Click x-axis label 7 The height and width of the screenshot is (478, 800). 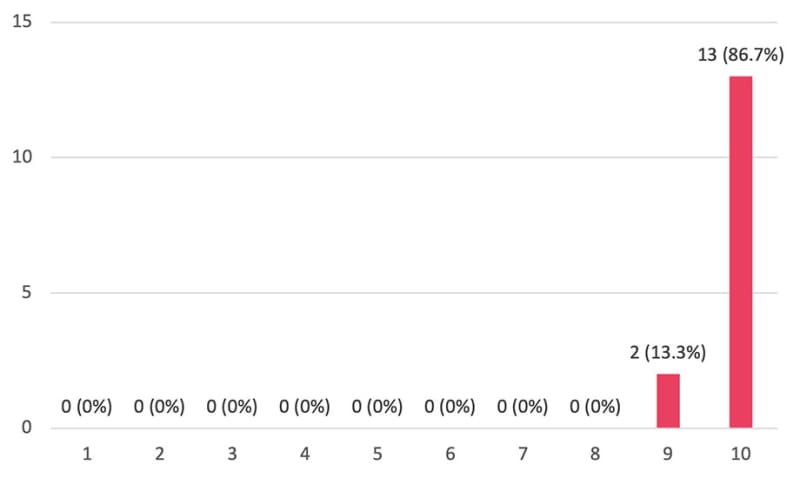[522, 454]
